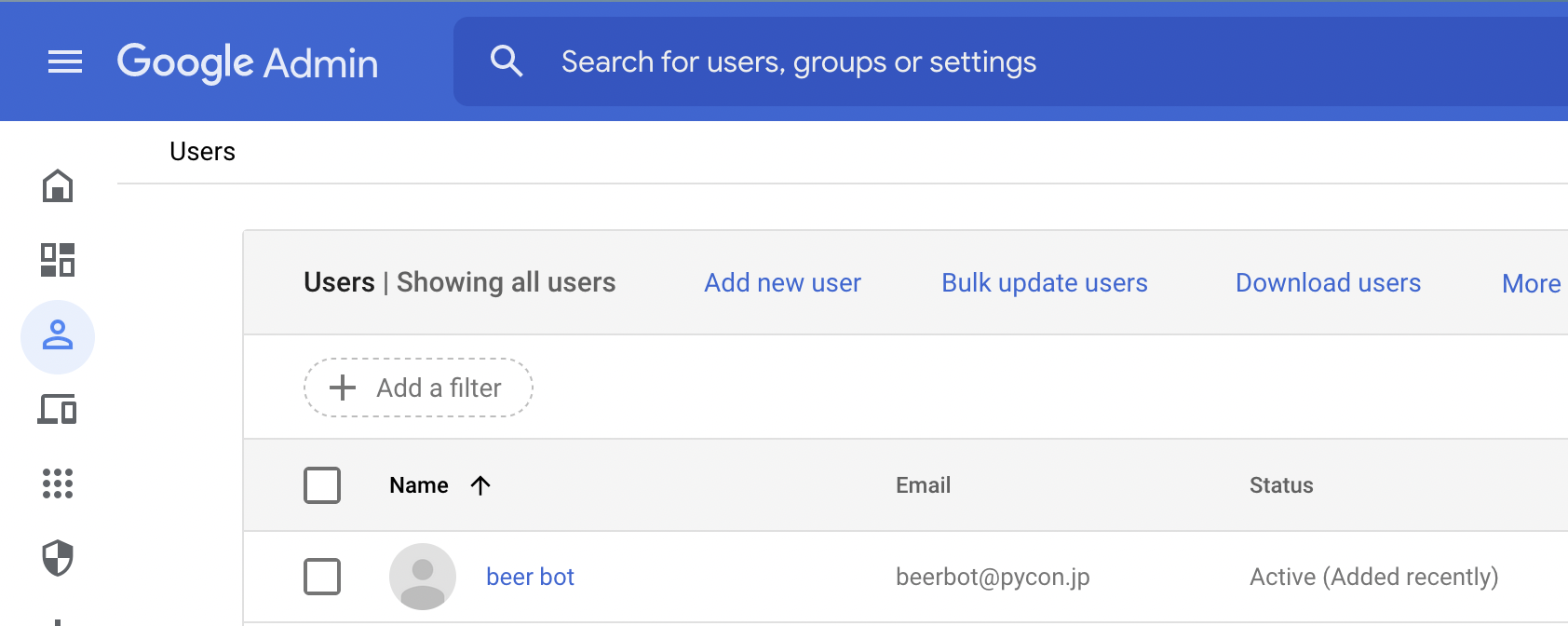Click the Email column header
The height and width of the screenshot is (626, 1568).
923,485
